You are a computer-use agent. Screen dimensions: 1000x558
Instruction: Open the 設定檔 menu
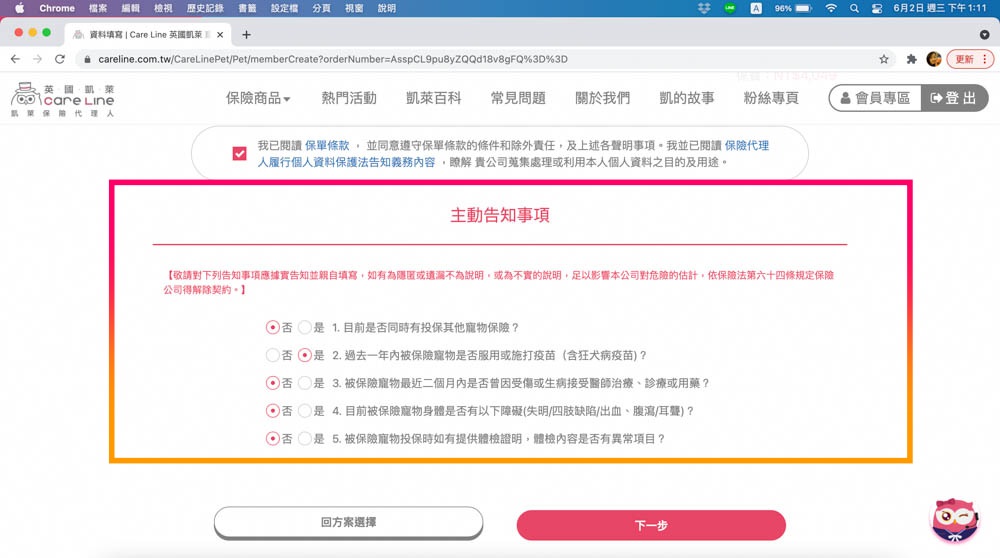284,8
